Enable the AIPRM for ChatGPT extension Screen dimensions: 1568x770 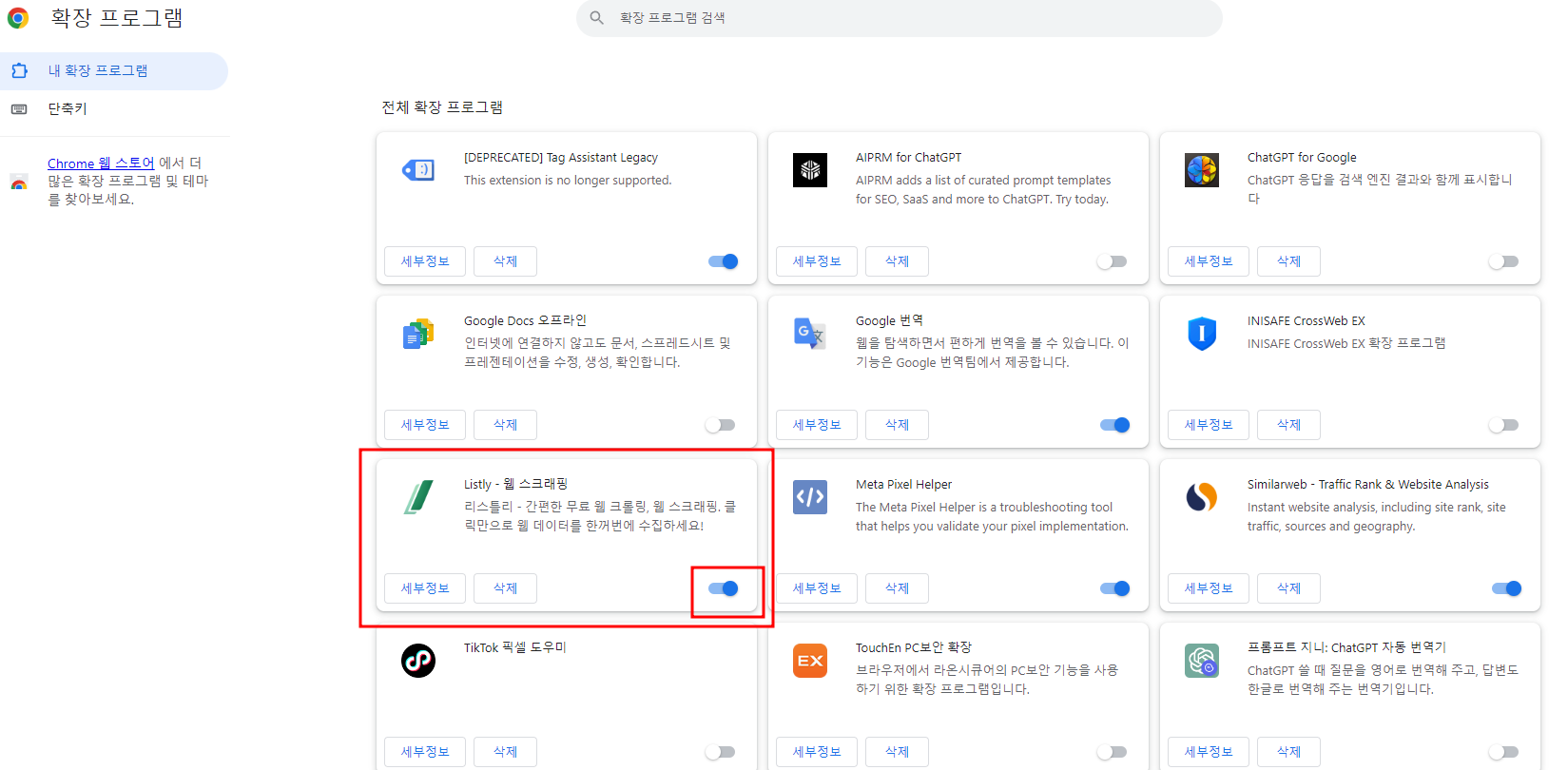pos(1112,261)
